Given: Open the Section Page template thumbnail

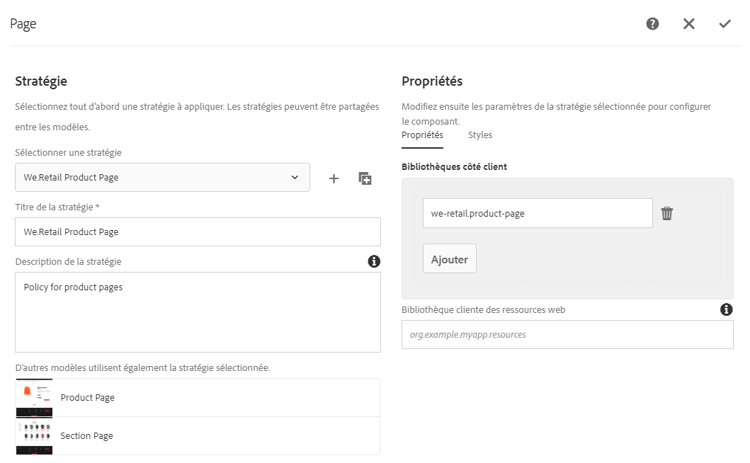Looking at the screenshot, I should pyautogui.click(x=35, y=436).
